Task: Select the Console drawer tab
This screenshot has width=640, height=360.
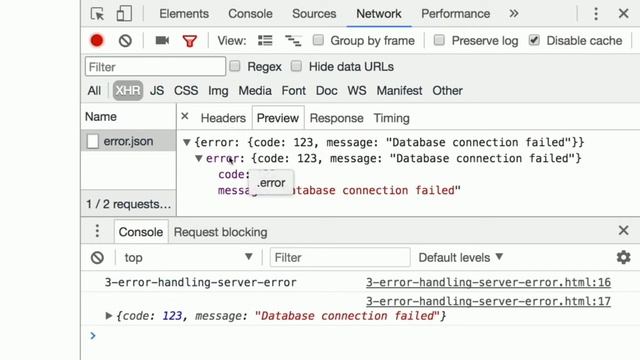Action: [141, 232]
